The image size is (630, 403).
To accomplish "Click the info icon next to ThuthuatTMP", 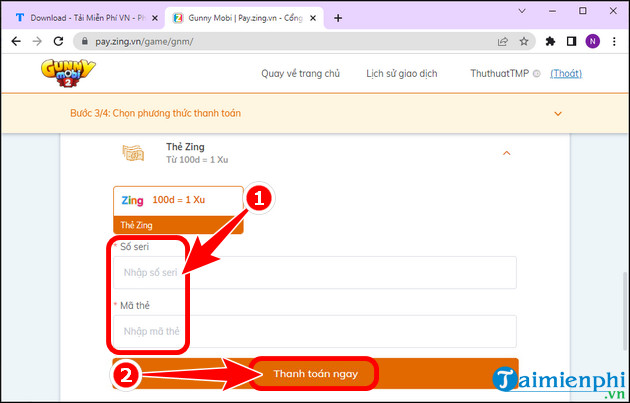I will (x=536, y=74).
